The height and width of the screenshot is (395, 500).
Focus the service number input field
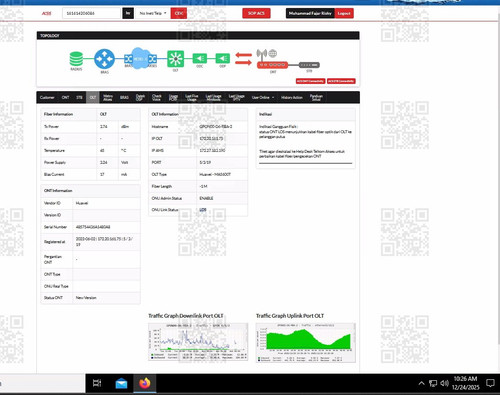pyautogui.click(x=91, y=13)
